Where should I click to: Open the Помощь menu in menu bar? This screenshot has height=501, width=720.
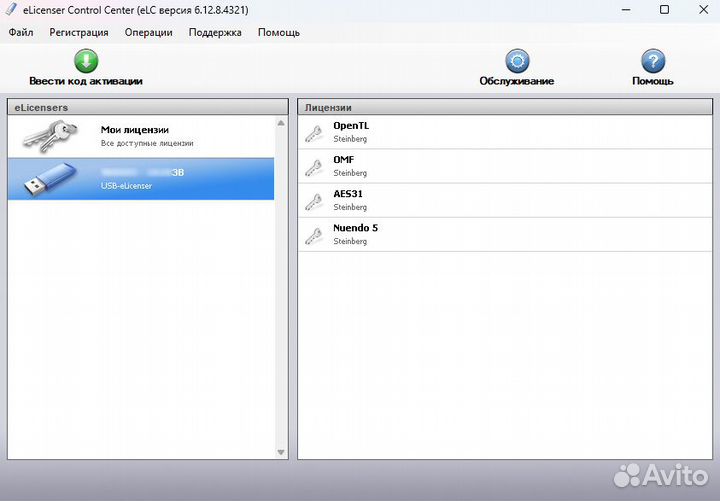pyautogui.click(x=279, y=33)
